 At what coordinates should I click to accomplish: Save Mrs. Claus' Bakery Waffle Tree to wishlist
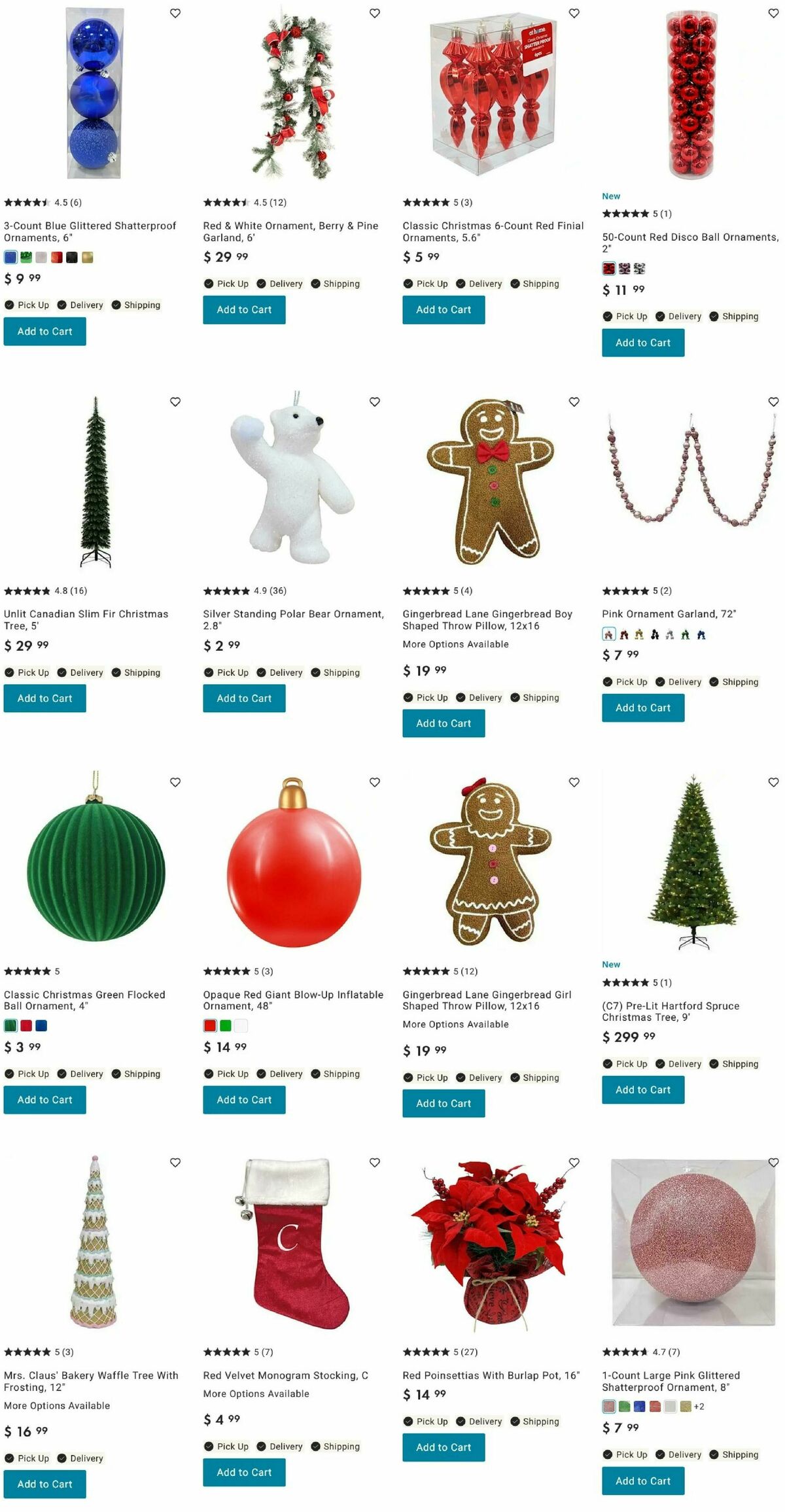[x=175, y=1163]
